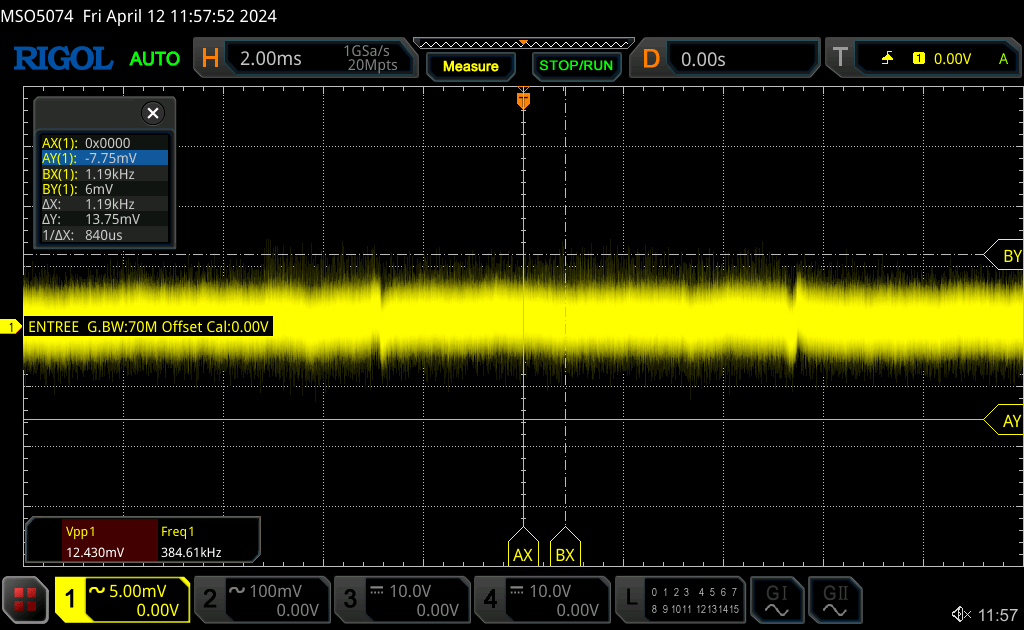Open channel 4 10.0V scale settings
This screenshot has height=630, width=1024.
pos(556,599)
